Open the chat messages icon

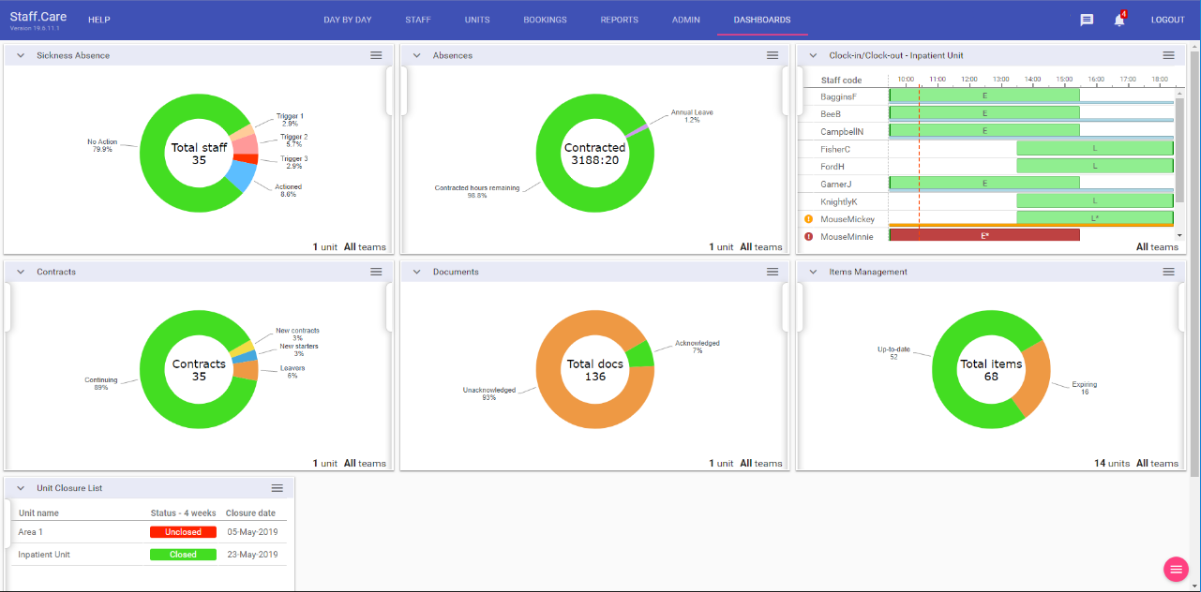pos(1086,20)
